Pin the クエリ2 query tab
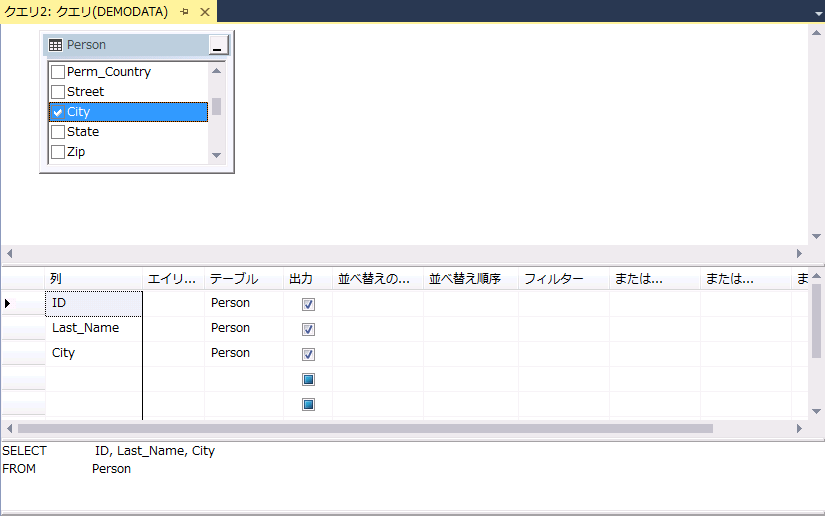Viewport: 825px width, 516px height. point(185,11)
